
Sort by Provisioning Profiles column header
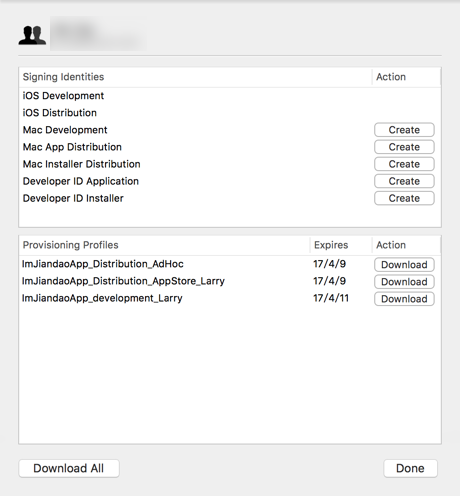[x=165, y=245]
